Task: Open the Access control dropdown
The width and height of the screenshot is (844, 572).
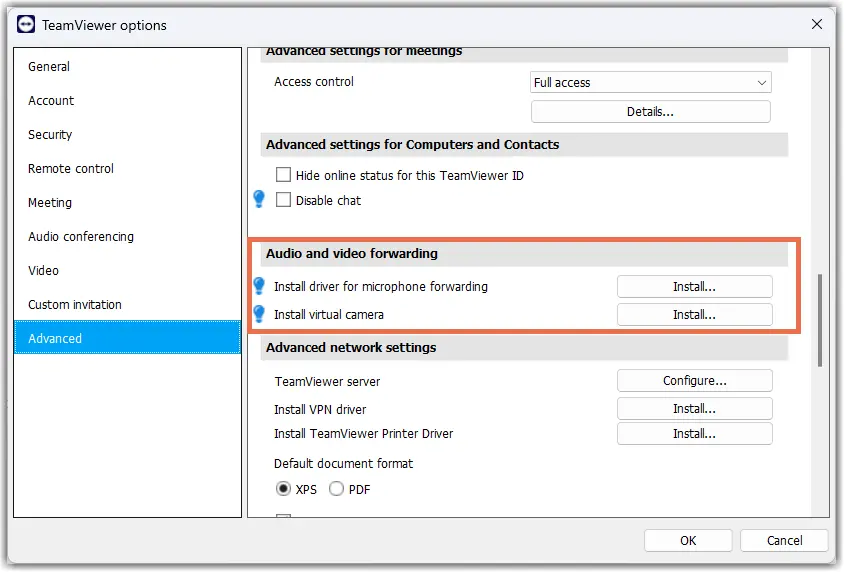Action: [650, 82]
